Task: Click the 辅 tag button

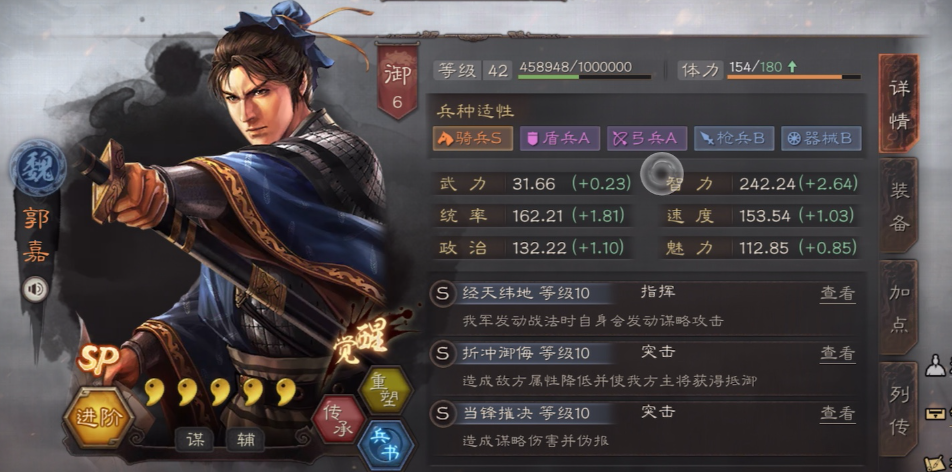Action: point(245,440)
